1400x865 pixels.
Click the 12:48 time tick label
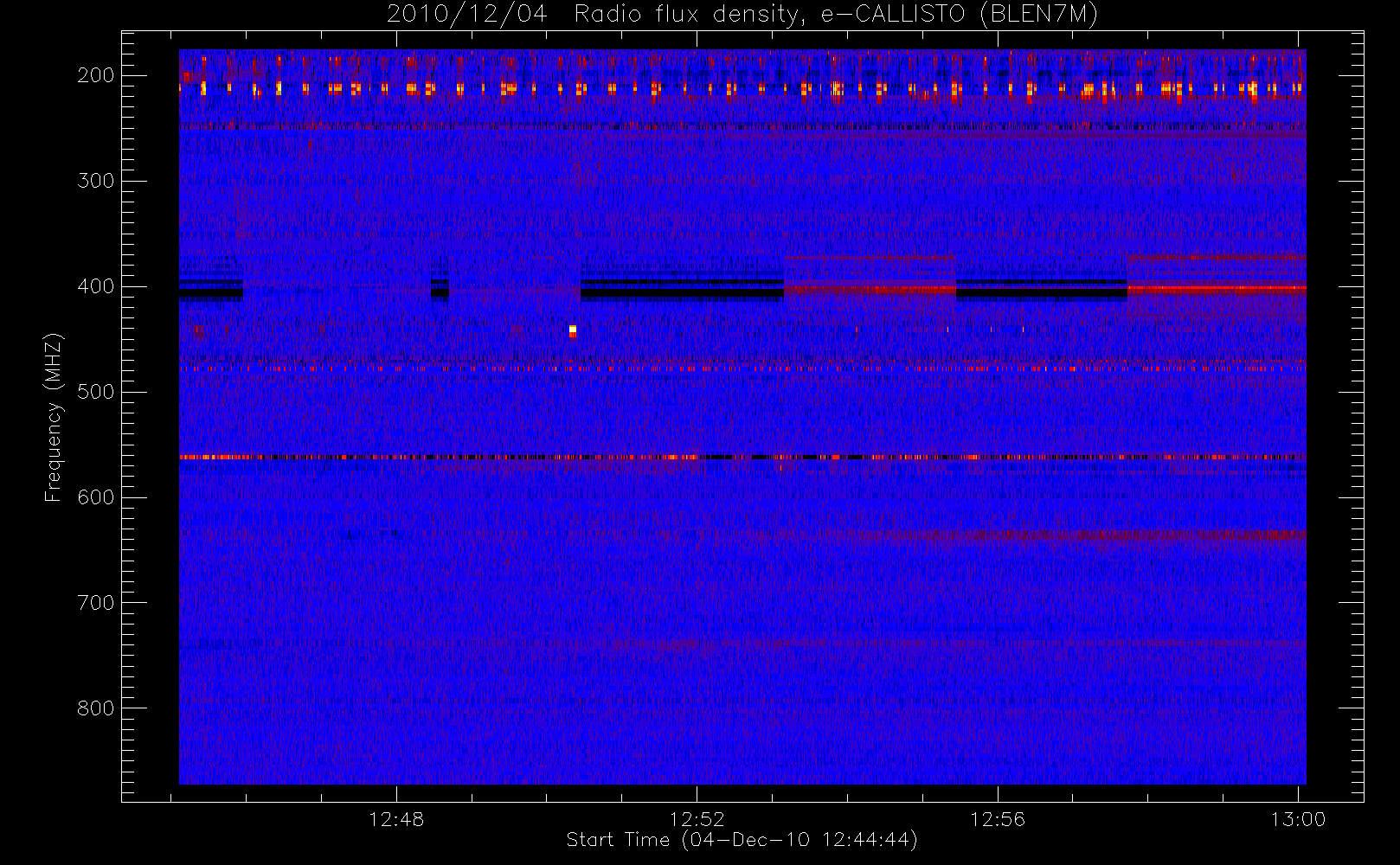[x=396, y=819]
